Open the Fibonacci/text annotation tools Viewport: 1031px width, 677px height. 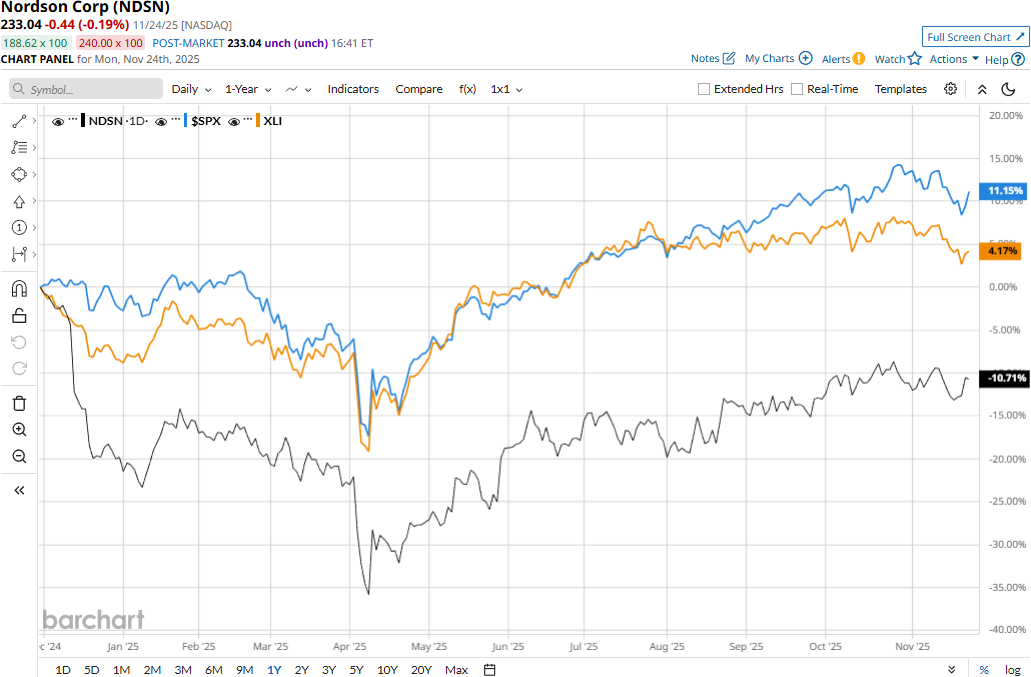tap(19, 148)
